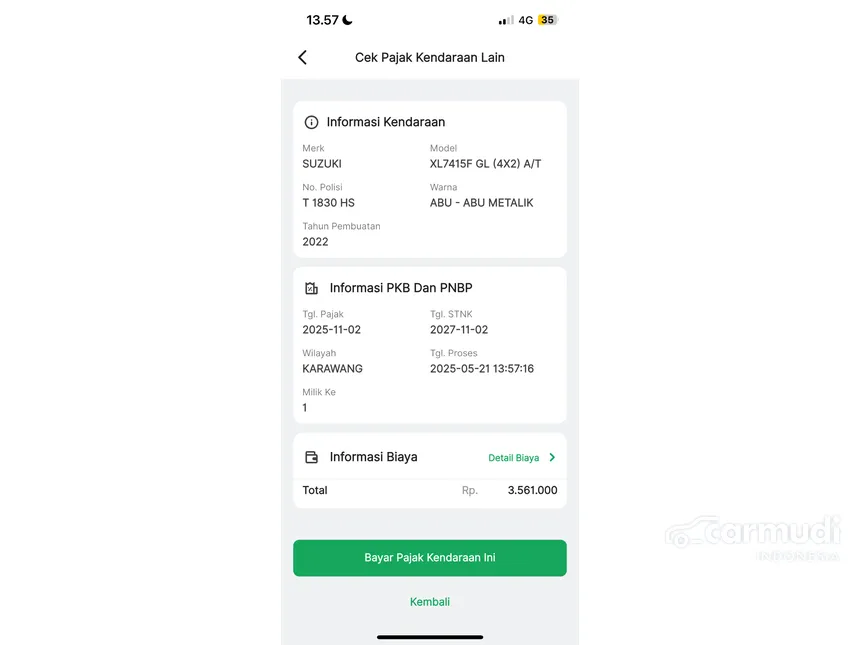860x645 pixels.
Task: Open the Detail Biaya link
Action: click(x=513, y=458)
